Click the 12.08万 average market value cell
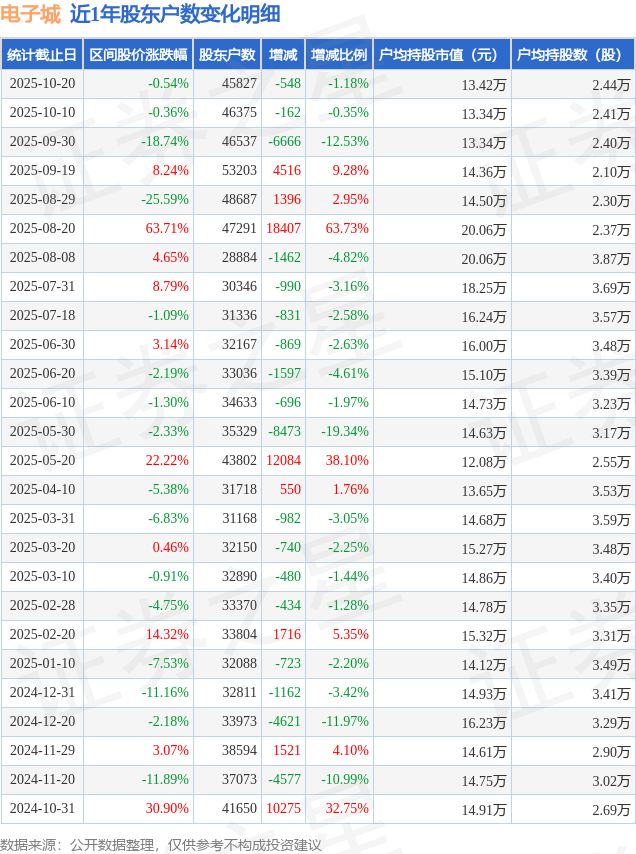 (483, 461)
